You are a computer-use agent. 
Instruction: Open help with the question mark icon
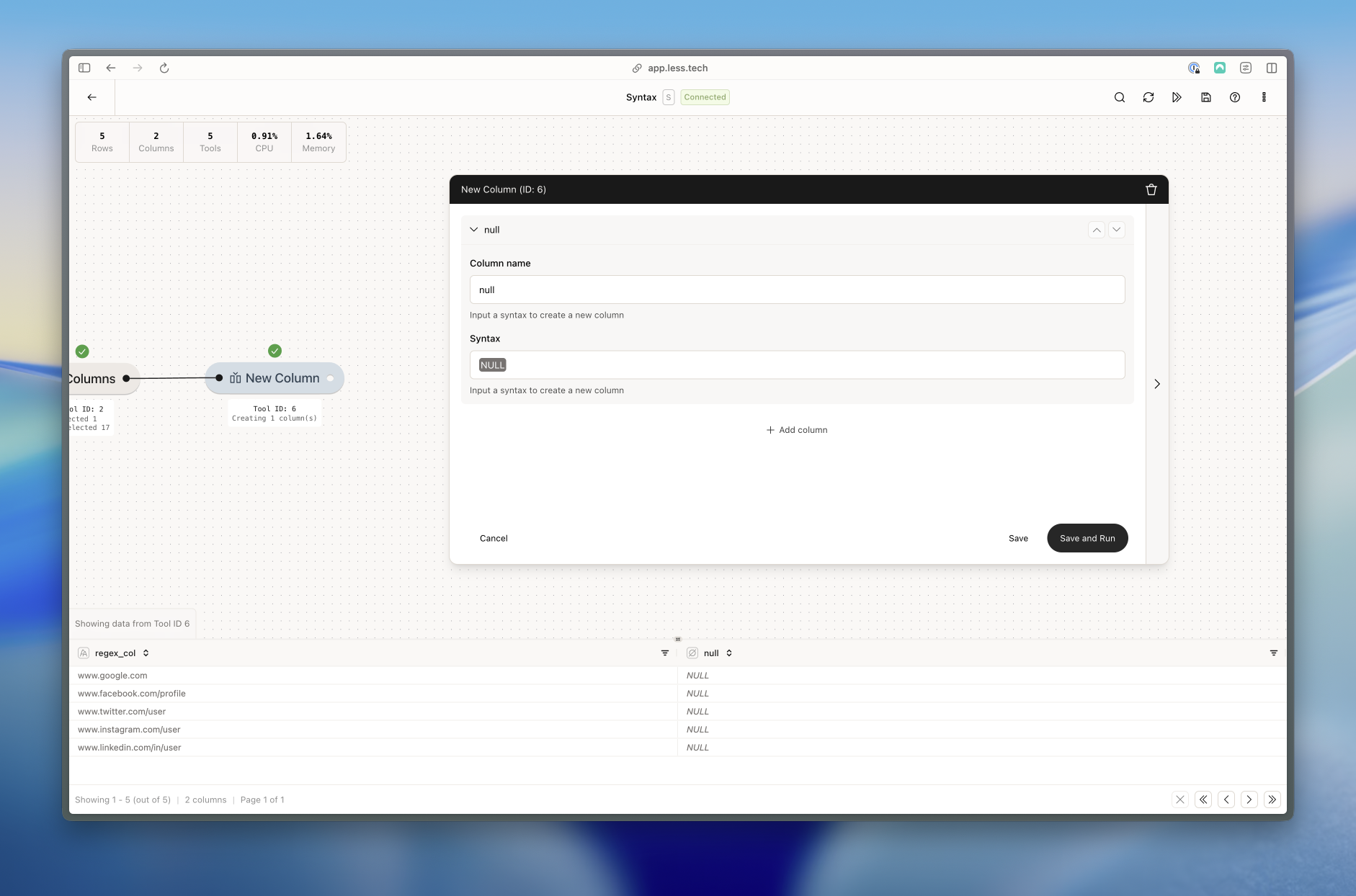(x=1235, y=97)
